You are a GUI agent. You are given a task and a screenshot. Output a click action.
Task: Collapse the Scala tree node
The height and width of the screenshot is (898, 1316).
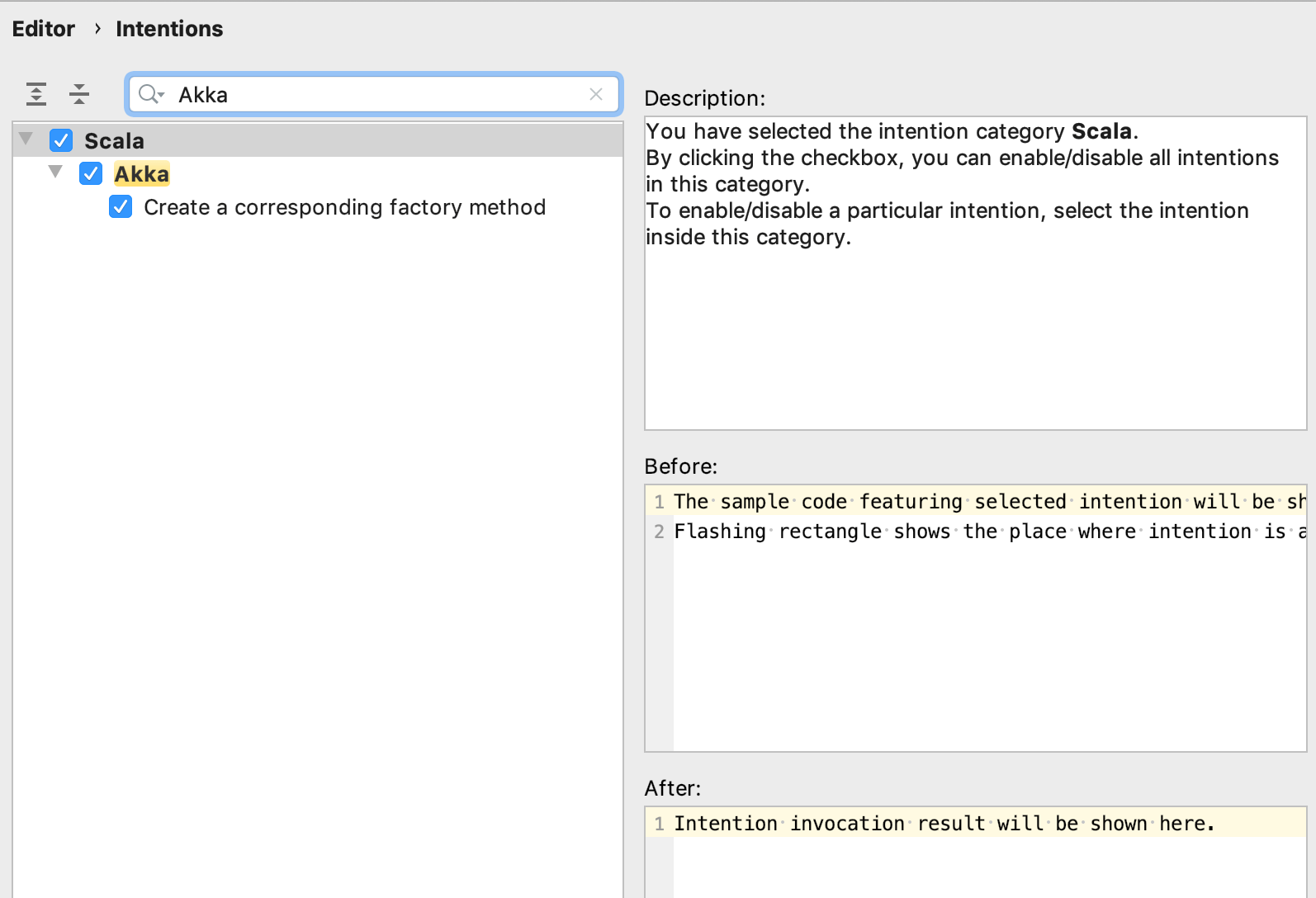pos(26,139)
